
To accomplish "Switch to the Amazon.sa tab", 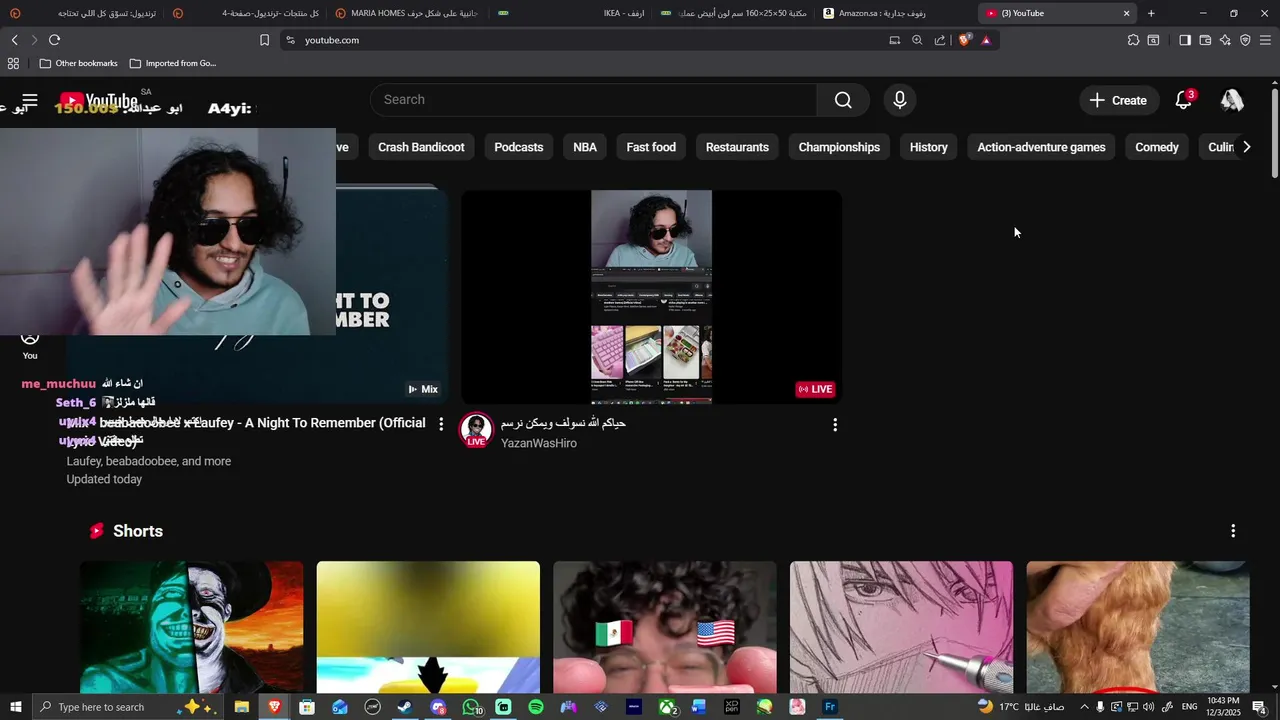I will pos(895,13).
